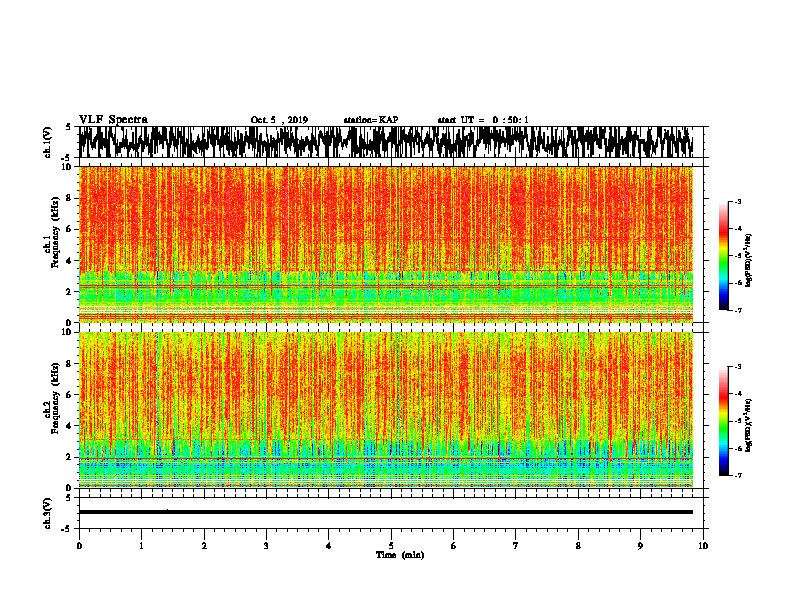Click the 'ch.1 Frequency (kHz)' axis label
Image resolution: width=792 pixels, height=612 pixels.
coord(52,233)
